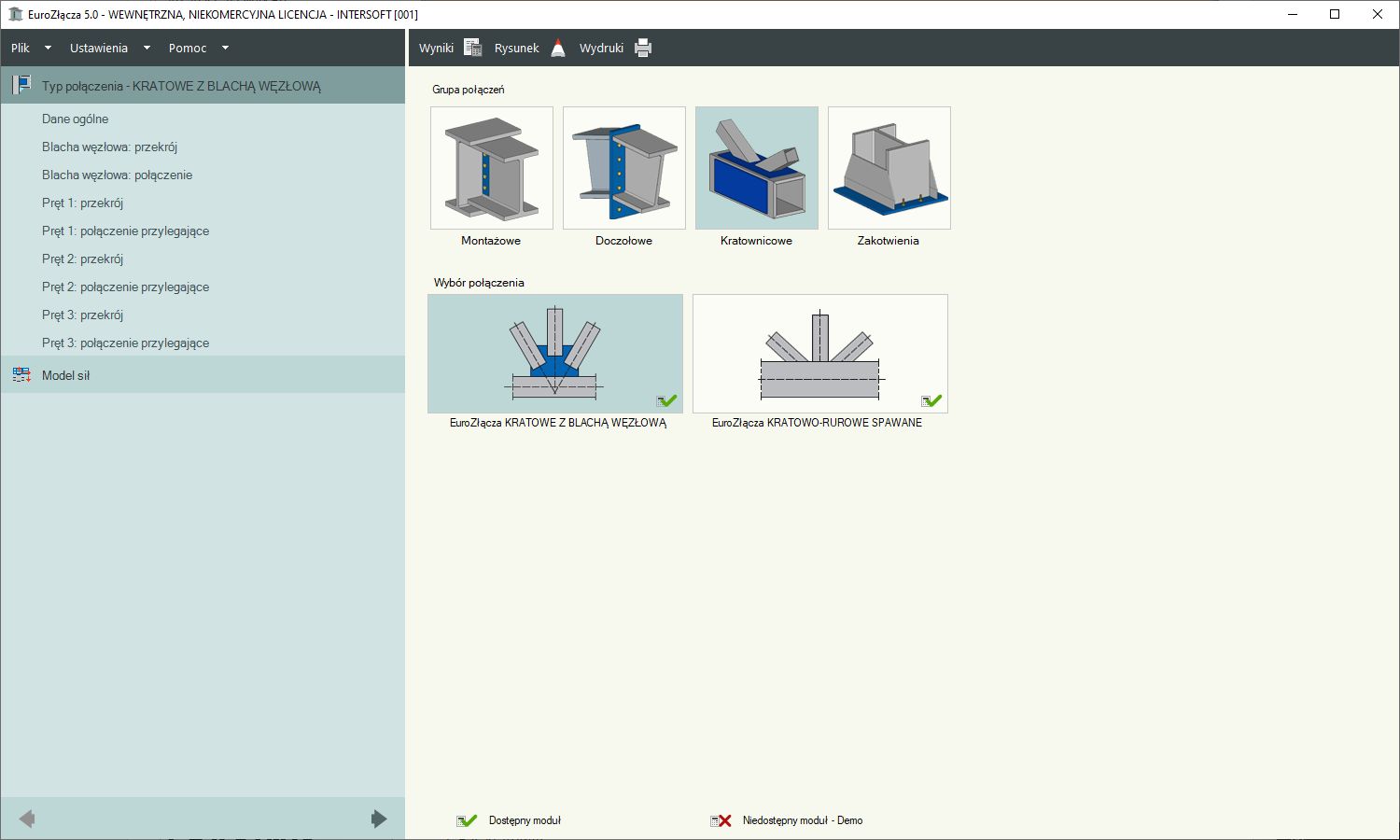The height and width of the screenshot is (840, 1400).
Task: Click the Montażowe label text
Action: click(491, 240)
